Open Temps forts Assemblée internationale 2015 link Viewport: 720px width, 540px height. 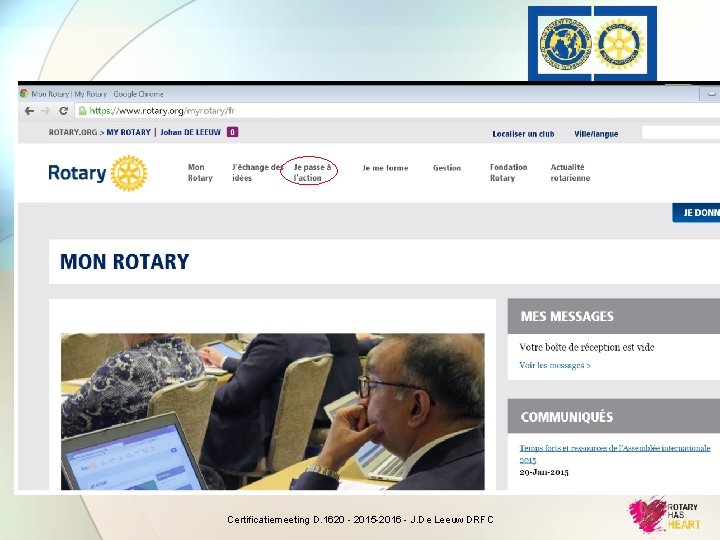pyautogui.click(x=615, y=453)
